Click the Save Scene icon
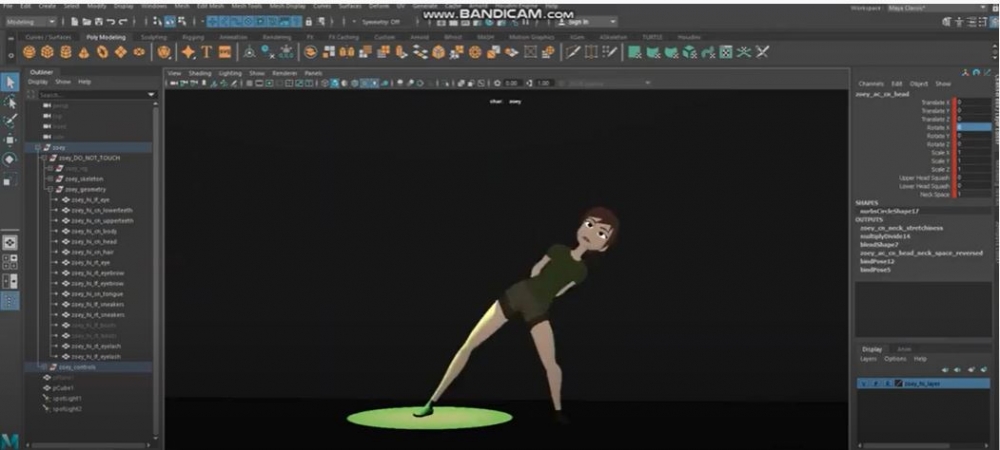The height and width of the screenshot is (450, 1000). (98, 22)
